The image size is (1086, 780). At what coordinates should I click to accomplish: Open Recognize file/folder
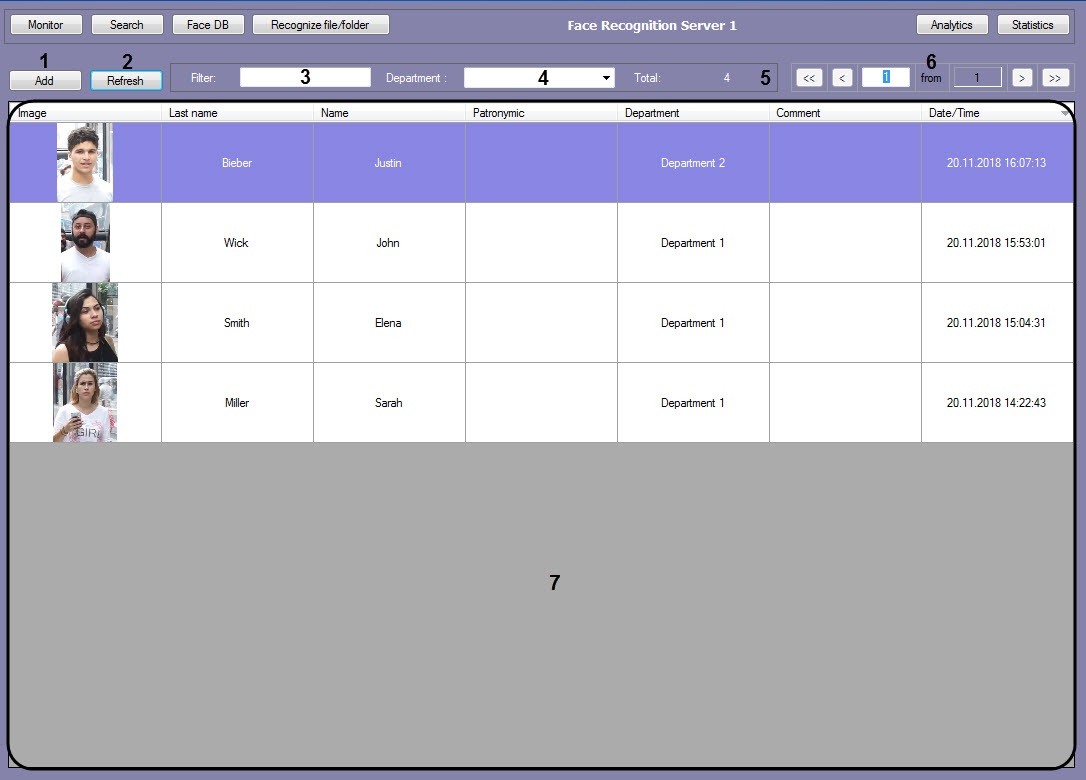point(320,25)
